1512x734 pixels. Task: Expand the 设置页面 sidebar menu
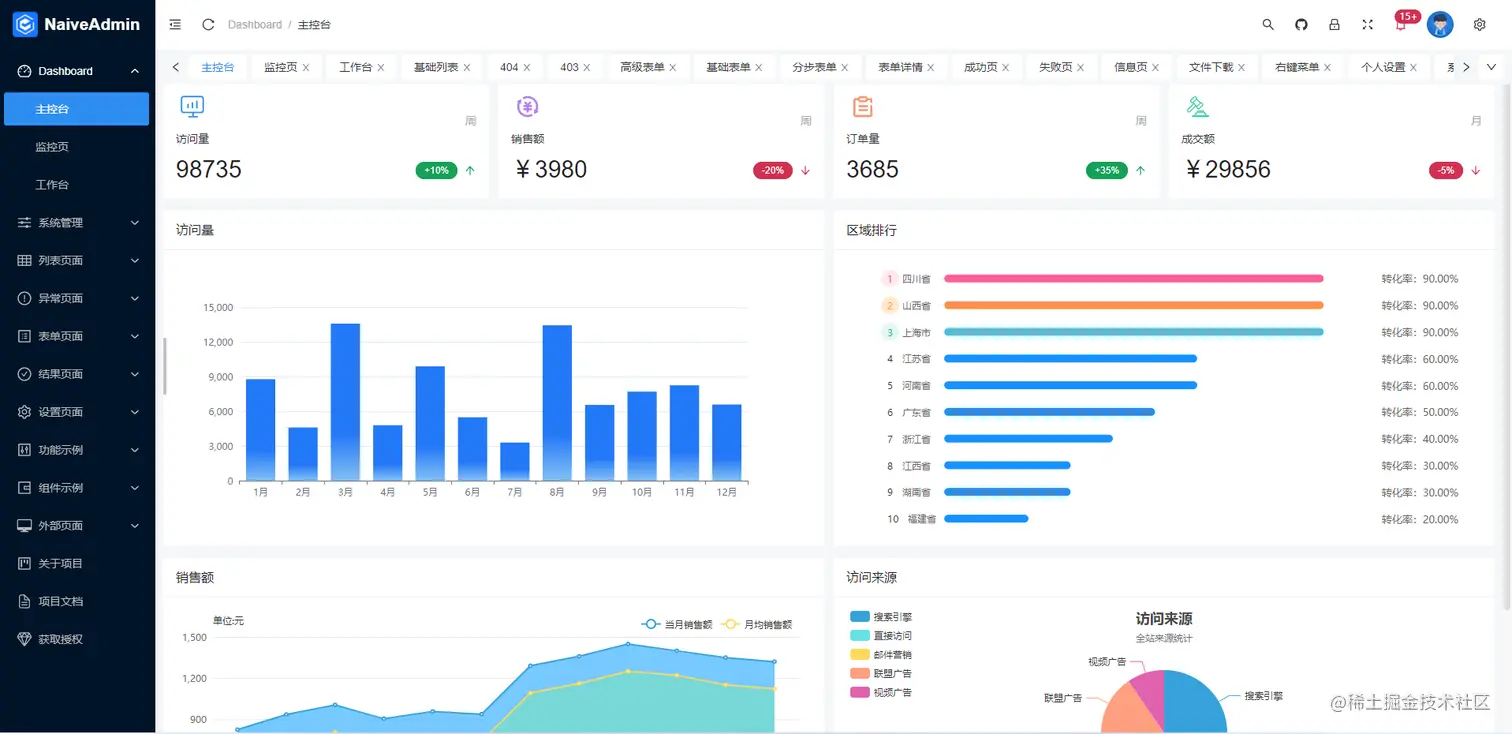coord(77,412)
